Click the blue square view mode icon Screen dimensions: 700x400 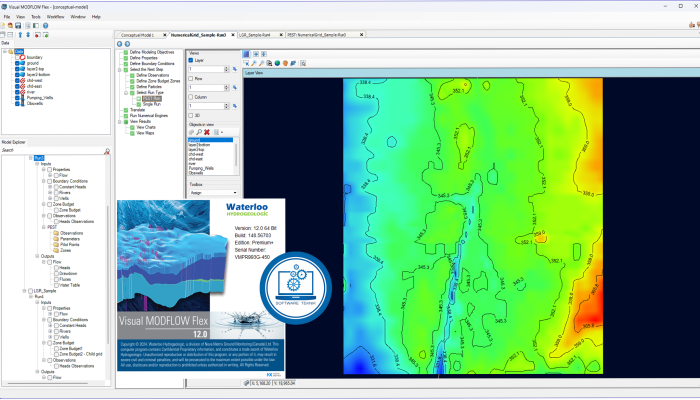pos(246,54)
